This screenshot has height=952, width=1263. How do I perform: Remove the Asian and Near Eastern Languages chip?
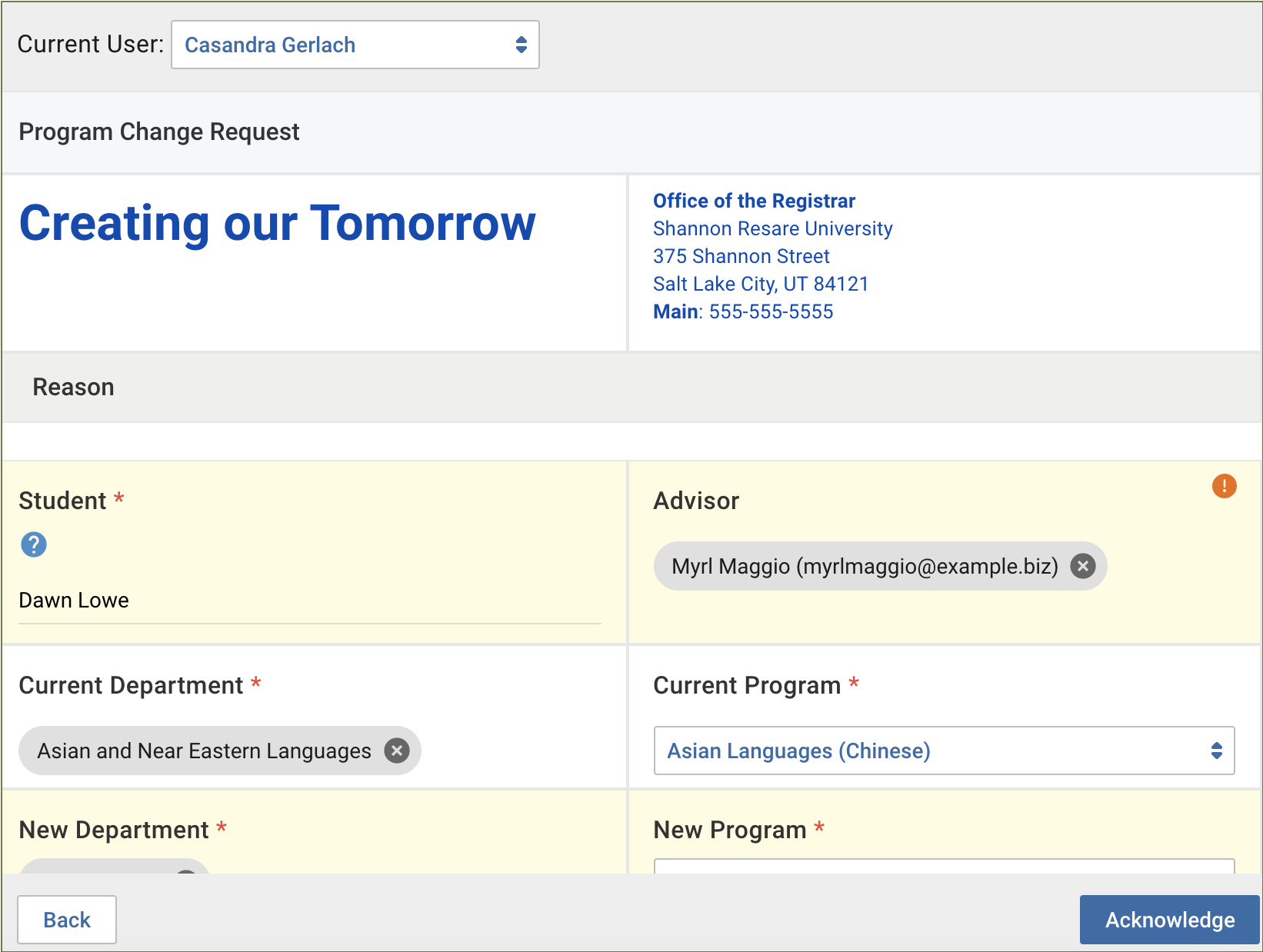click(396, 751)
